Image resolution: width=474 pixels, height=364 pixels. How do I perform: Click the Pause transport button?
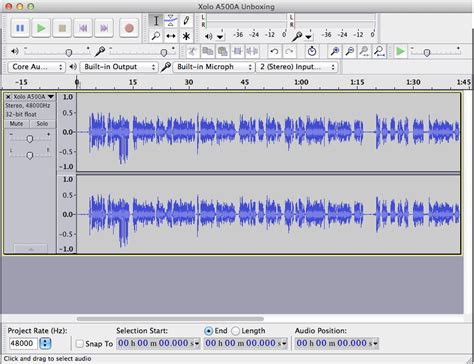(20, 28)
